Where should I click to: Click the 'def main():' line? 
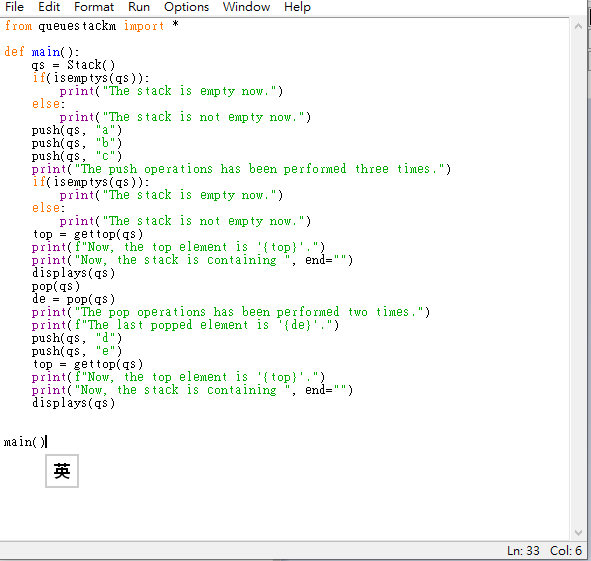[x=41, y=52]
